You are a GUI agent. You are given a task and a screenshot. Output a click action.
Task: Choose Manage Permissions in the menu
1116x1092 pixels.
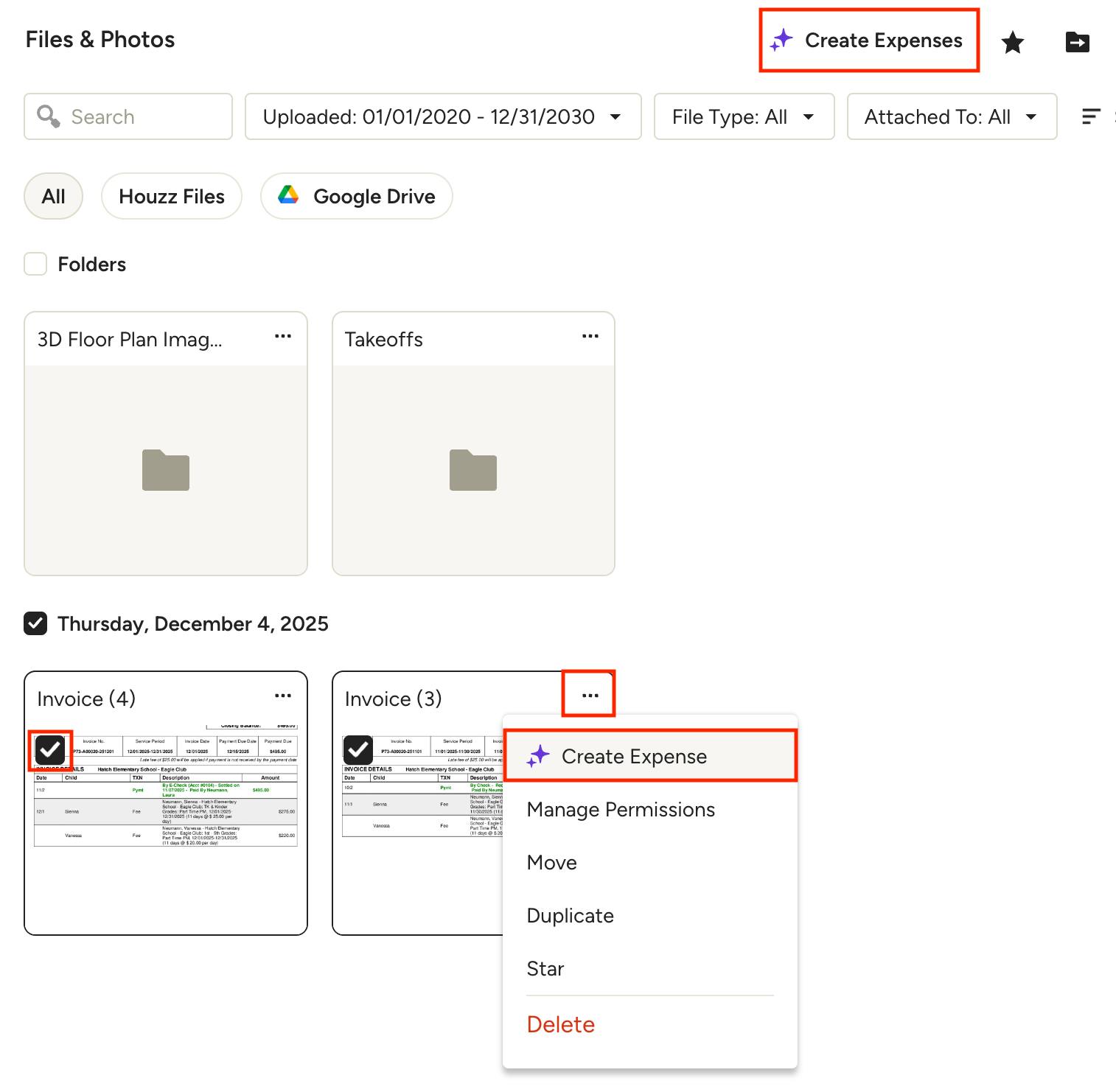621,810
